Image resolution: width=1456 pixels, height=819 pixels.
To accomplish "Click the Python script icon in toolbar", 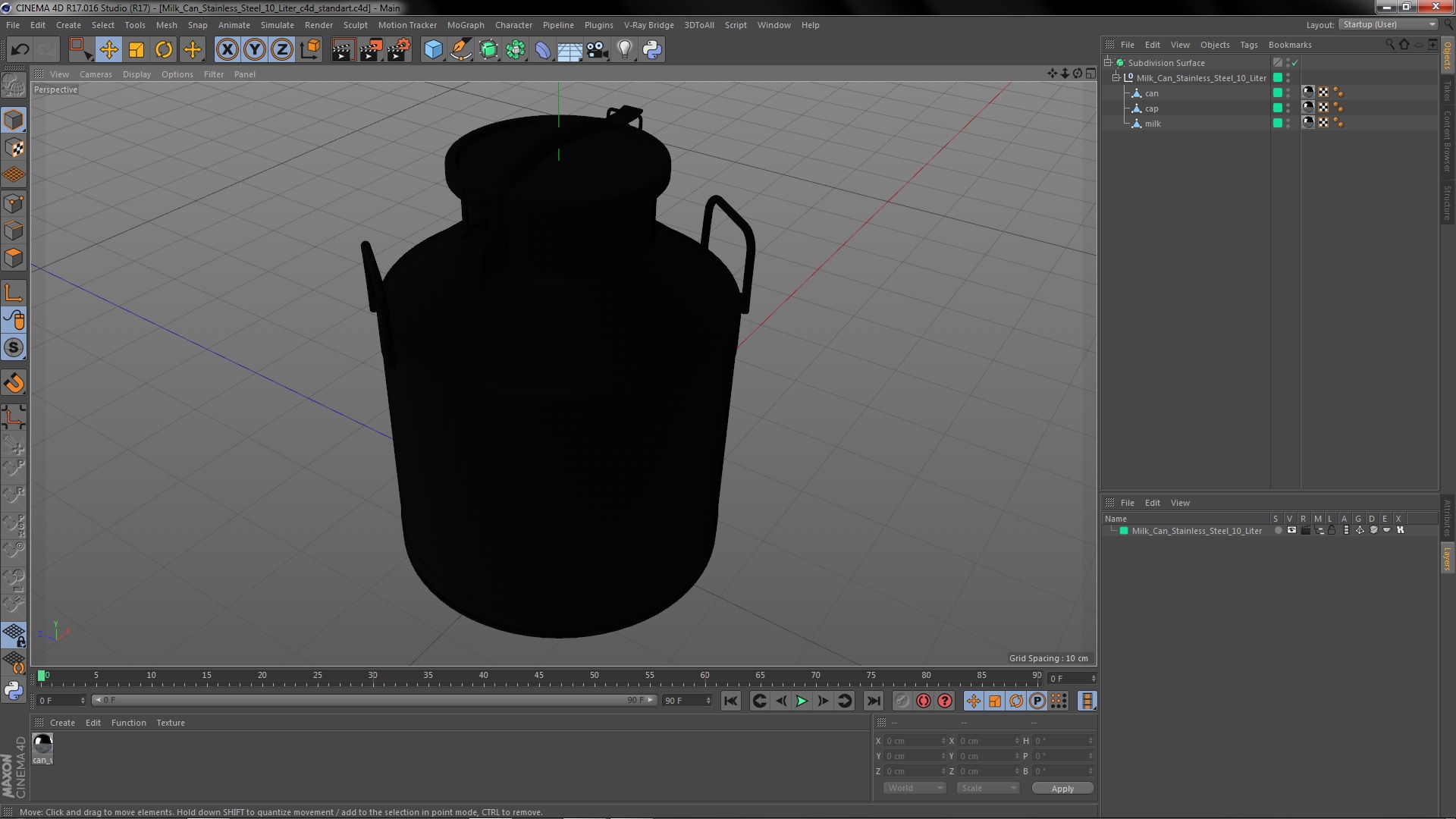I will click(x=652, y=50).
